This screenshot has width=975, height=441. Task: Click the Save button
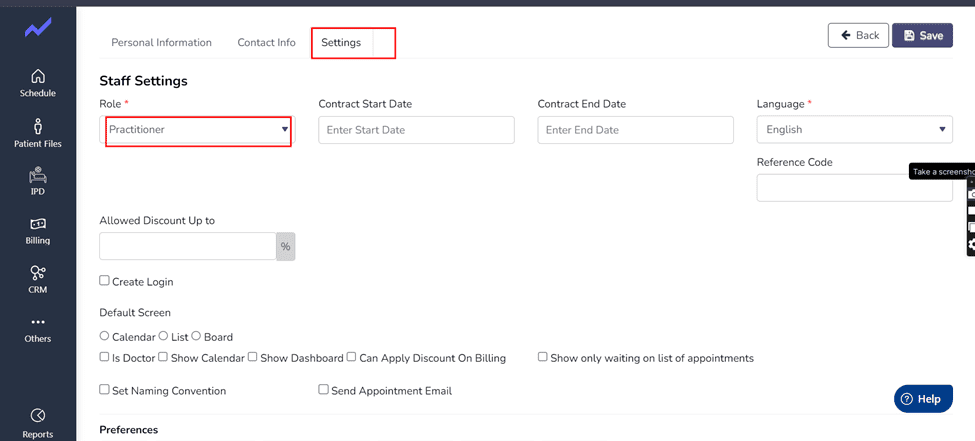922,35
